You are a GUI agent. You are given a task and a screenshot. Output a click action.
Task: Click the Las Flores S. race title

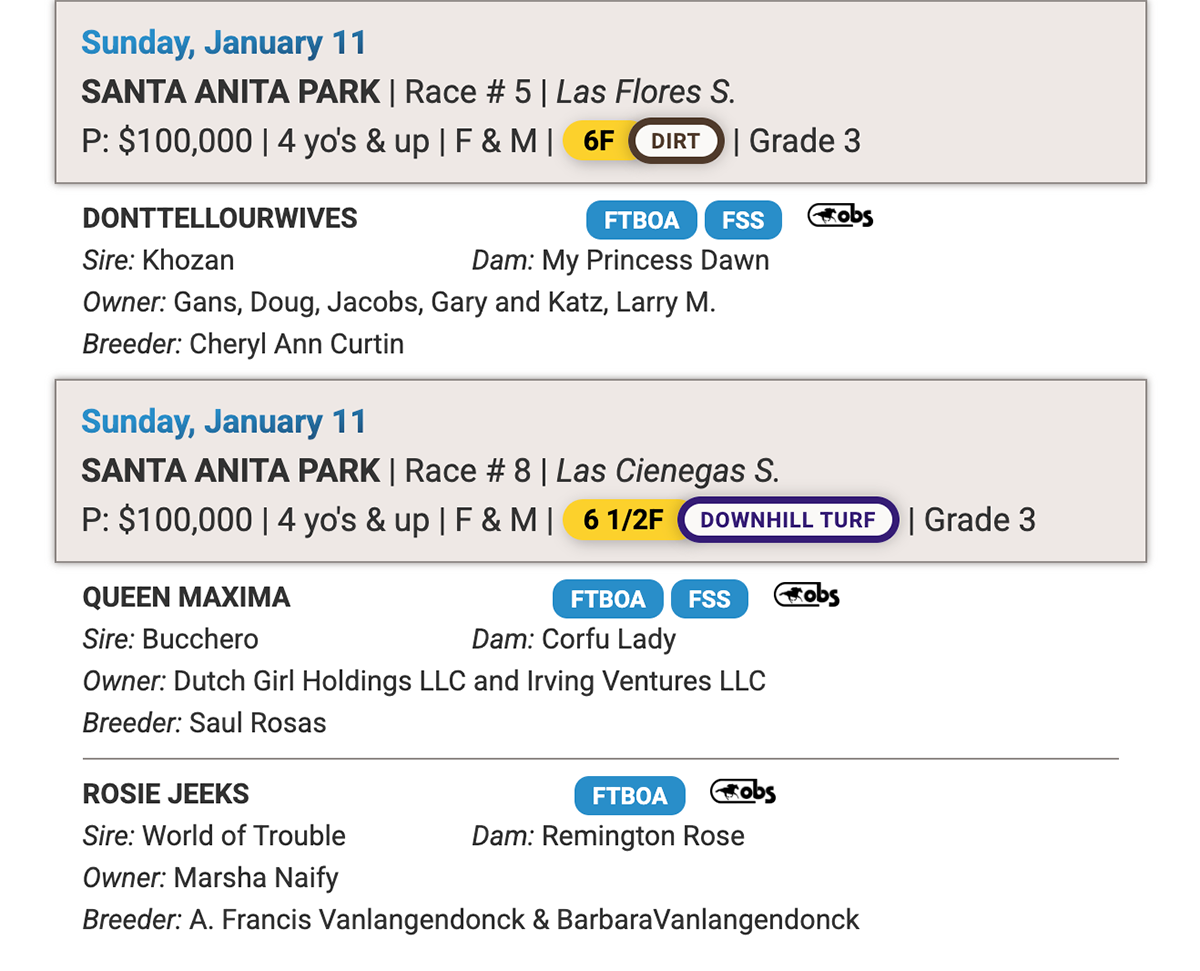click(x=646, y=92)
